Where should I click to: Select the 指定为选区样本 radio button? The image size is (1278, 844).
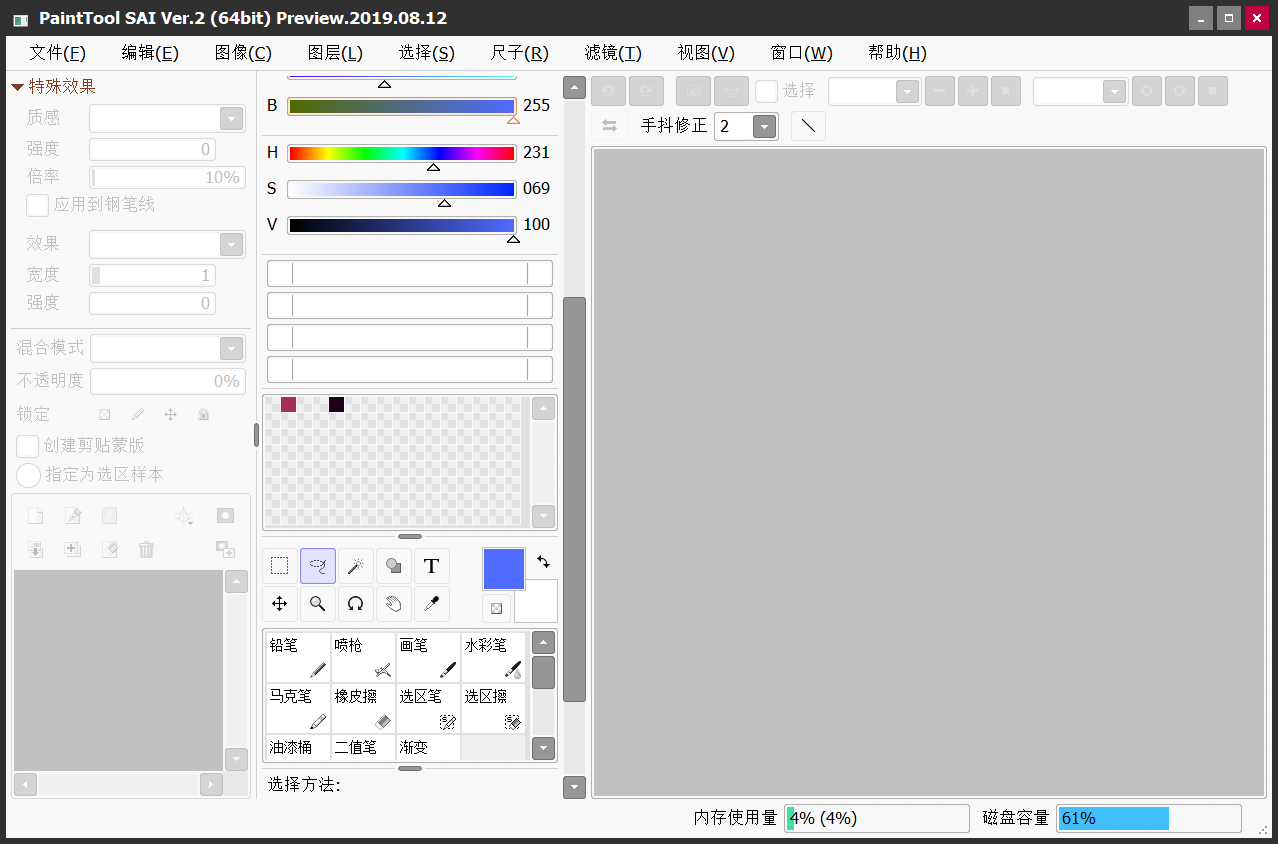28,475
